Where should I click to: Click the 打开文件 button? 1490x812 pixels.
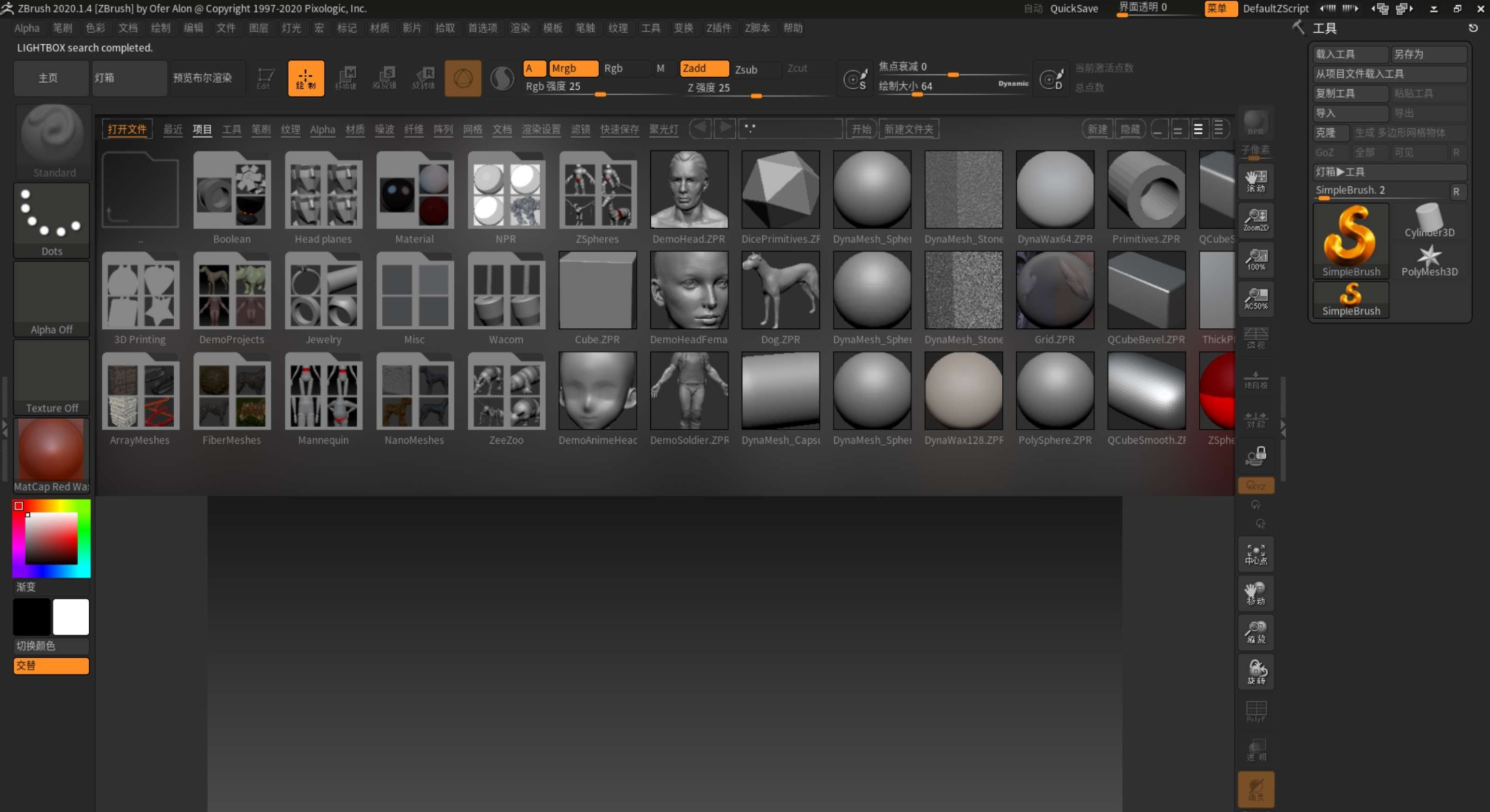click(x=127, y=129)
